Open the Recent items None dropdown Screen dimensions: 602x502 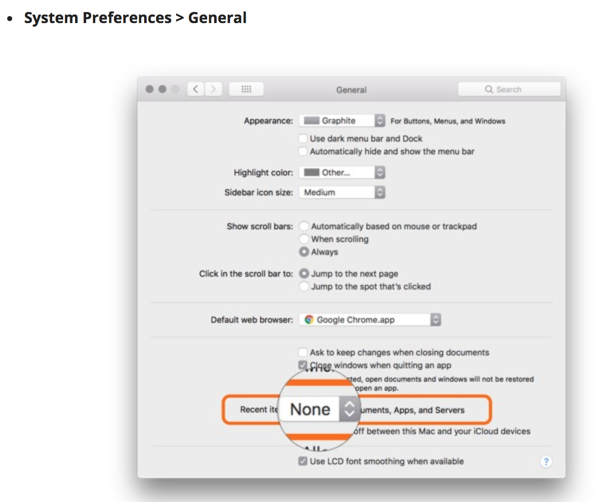point(319,409)
